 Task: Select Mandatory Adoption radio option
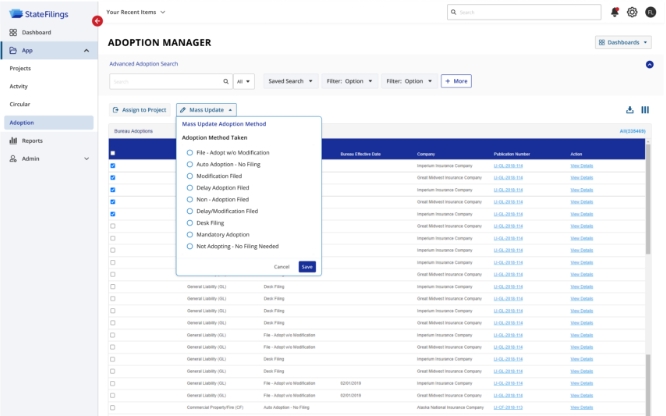click(x=190, y=234)
